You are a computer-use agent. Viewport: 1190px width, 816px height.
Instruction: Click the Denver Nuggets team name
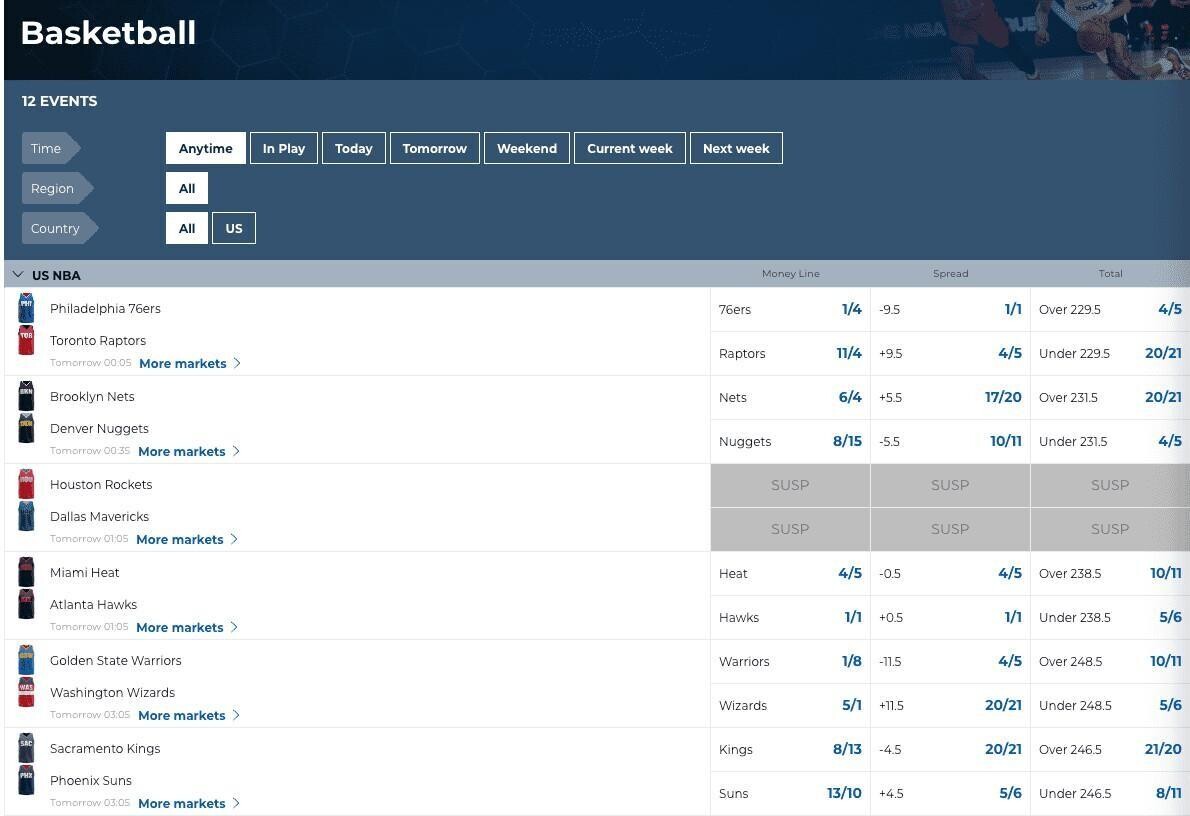click(x=99, y=429)
